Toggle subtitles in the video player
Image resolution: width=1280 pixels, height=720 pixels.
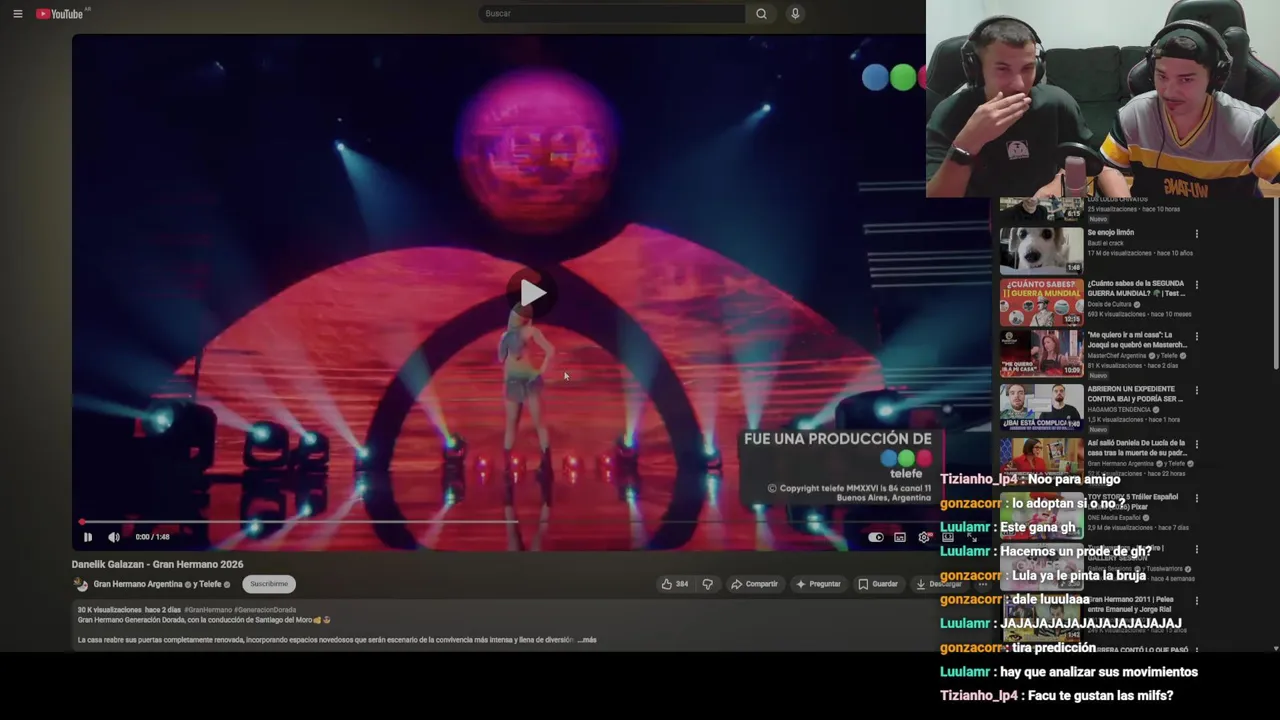[900, 537]
